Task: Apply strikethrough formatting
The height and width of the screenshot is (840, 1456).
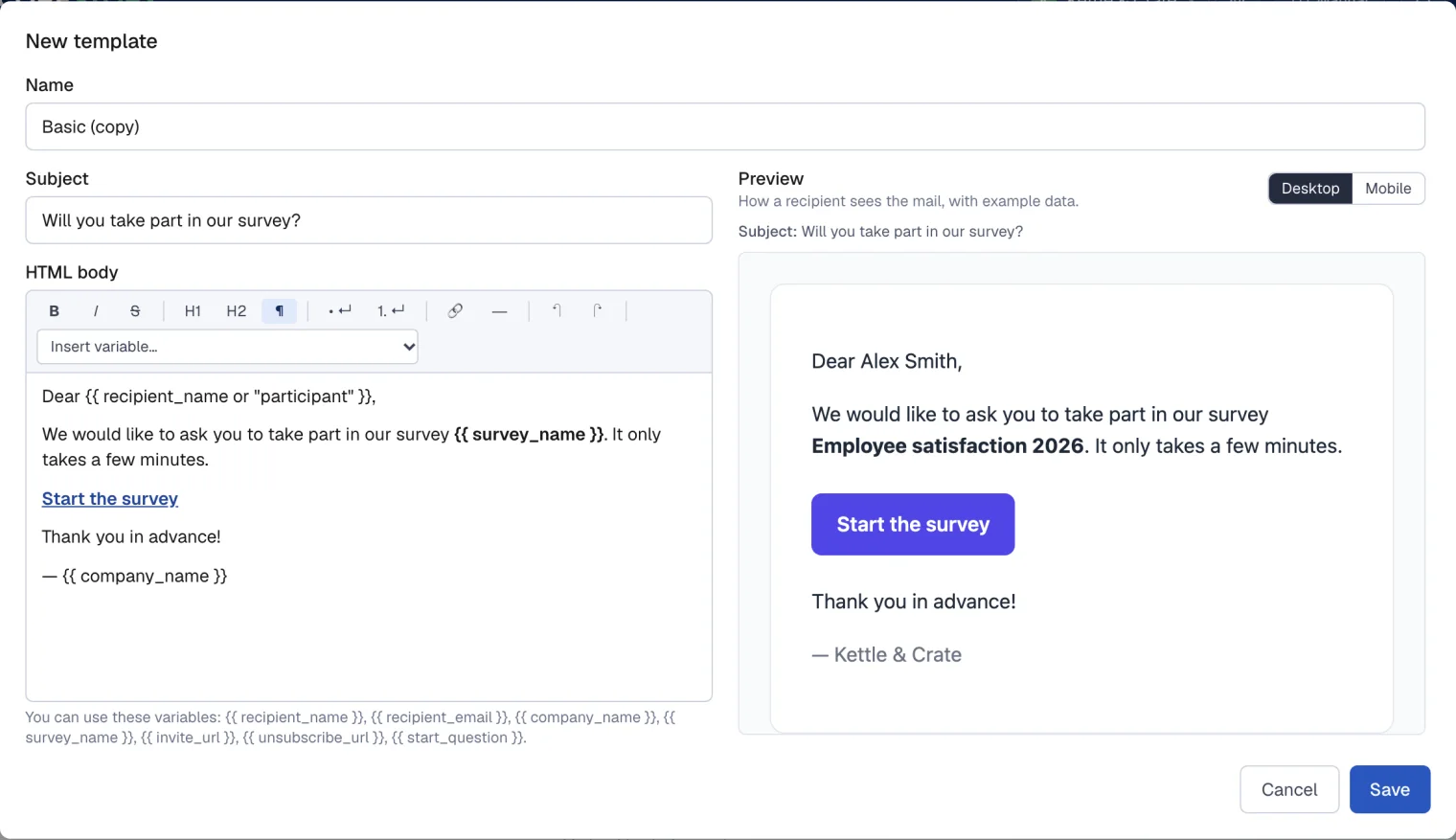Action: pos(135,311)
